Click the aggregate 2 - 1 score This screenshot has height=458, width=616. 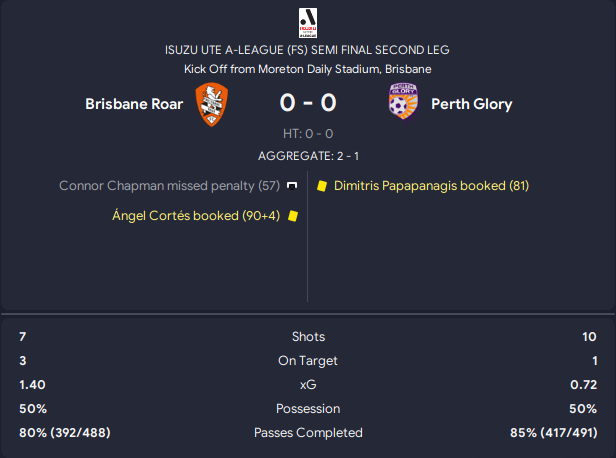(307, 156)
